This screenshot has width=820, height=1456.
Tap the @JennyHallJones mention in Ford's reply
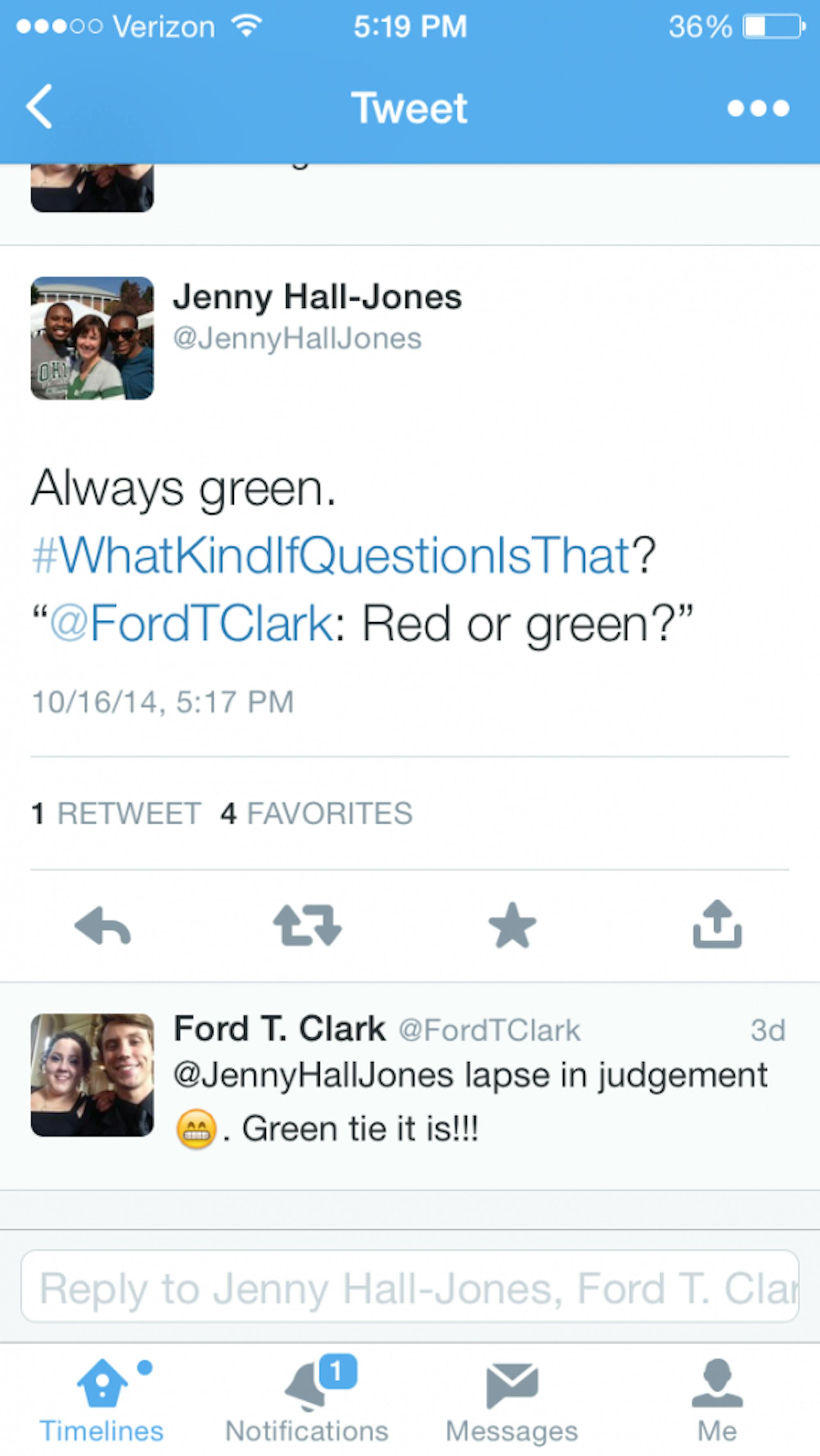[x=313, y=1075]
